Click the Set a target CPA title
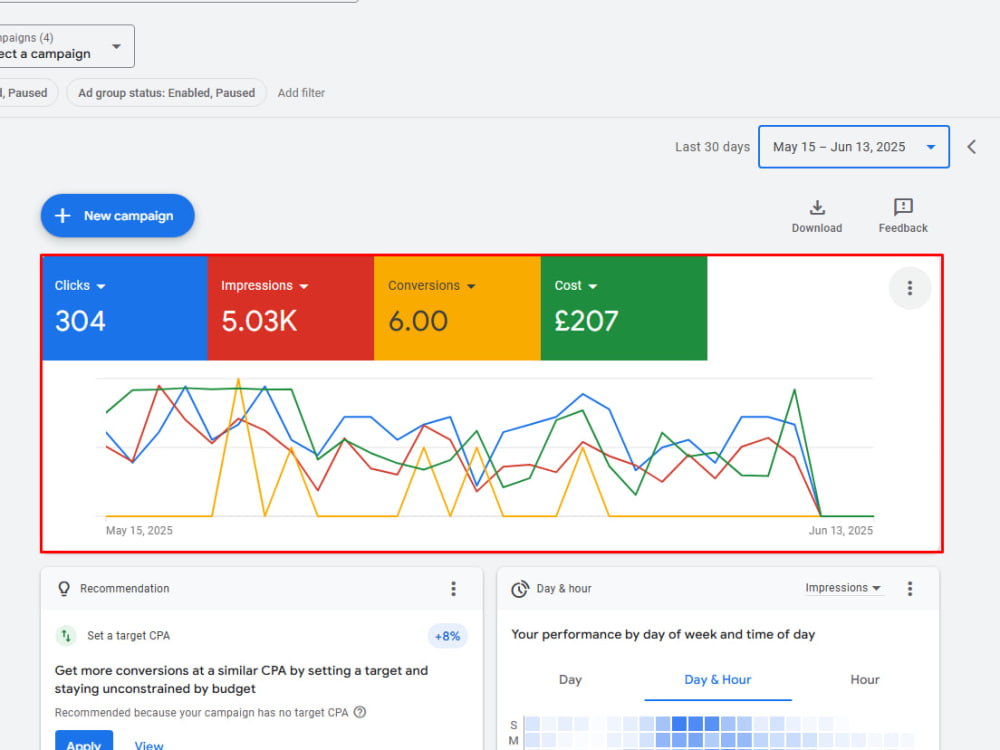 129,636
